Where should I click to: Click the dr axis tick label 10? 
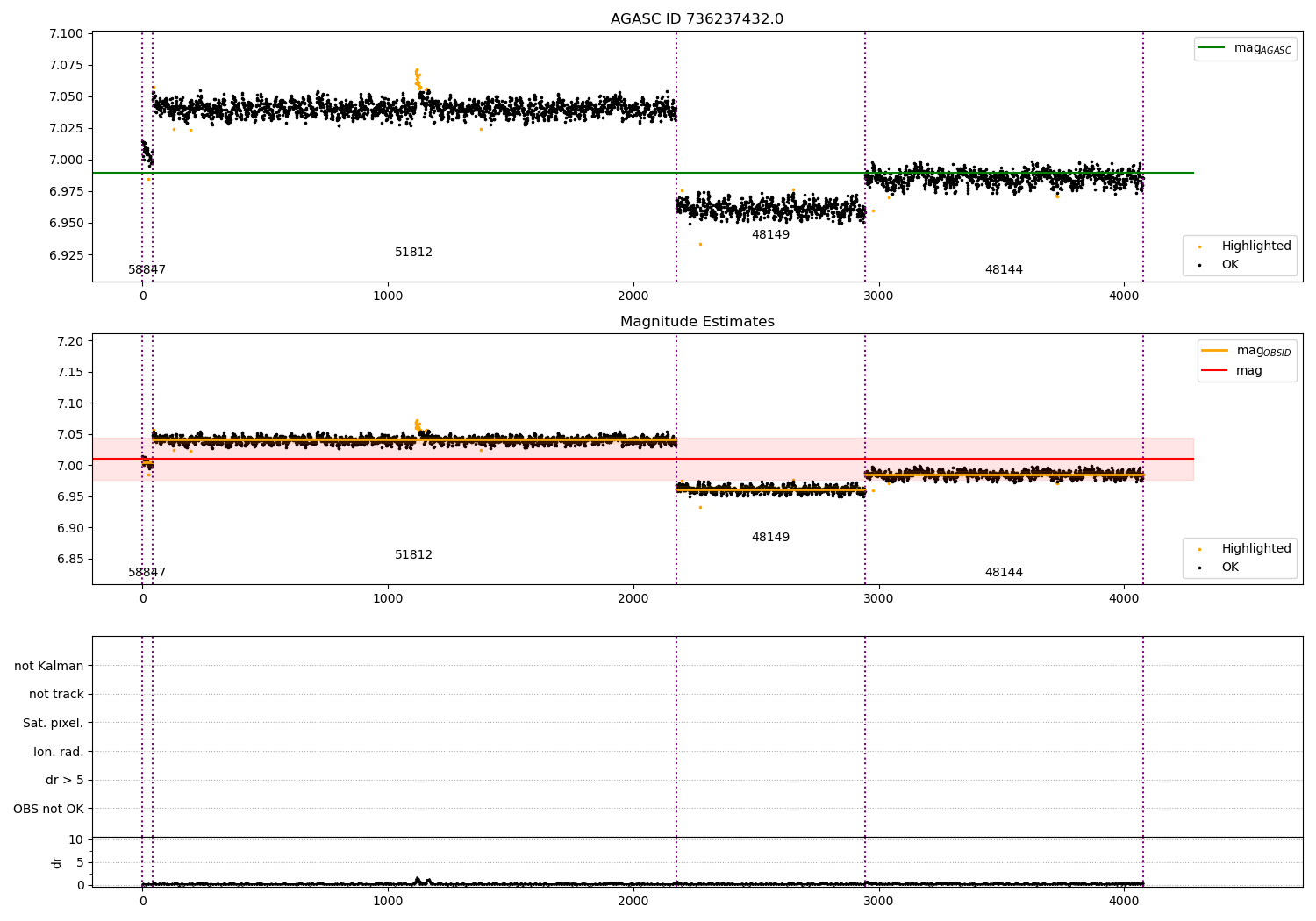click(76, 839)
